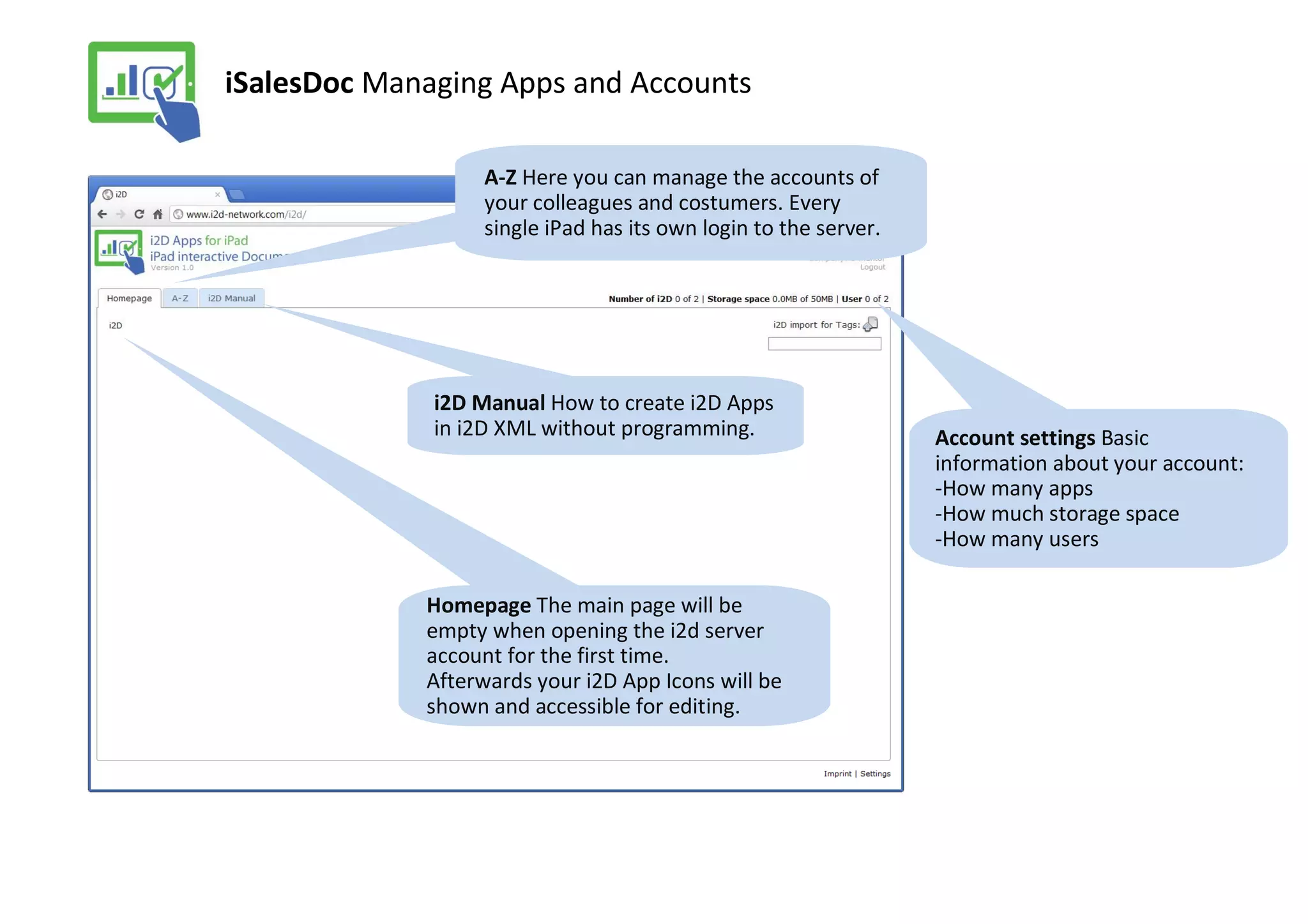The image size is (1308, 924).
Task: Reload the i2D page
Action: point(139,215)
